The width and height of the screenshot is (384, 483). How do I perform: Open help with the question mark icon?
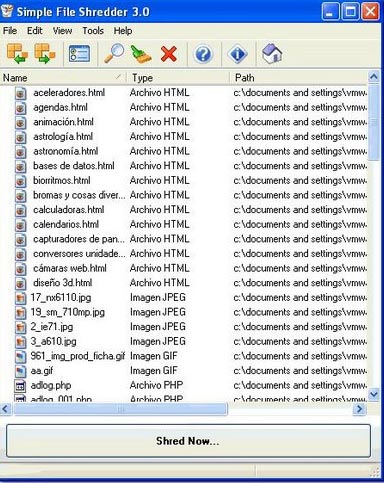pyautogui.click(x=203, y=54)
